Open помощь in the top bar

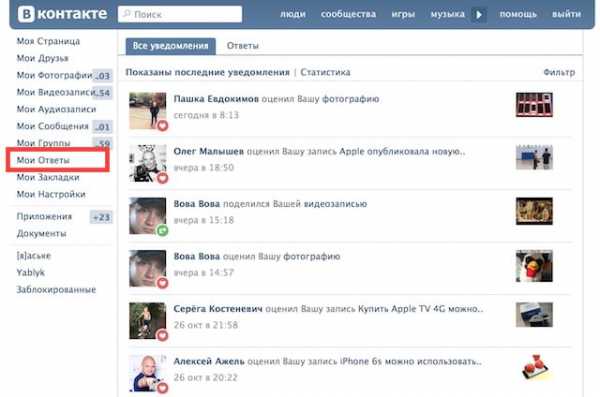coord(518,14)
